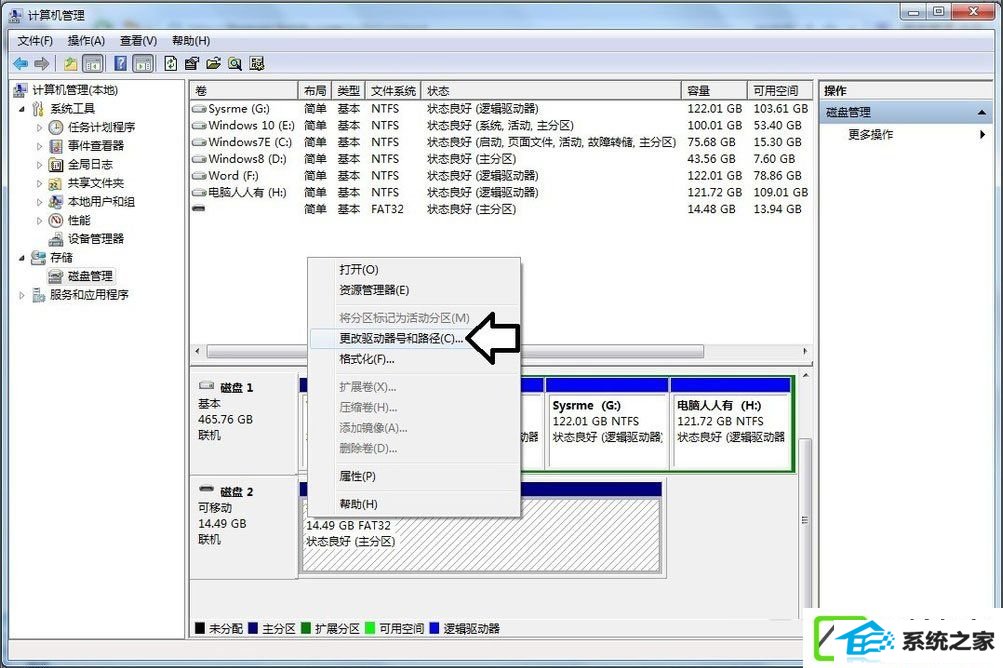Open the 查看(V) menu
Screen dimensions: 1003x668
[x=138, y=41]
